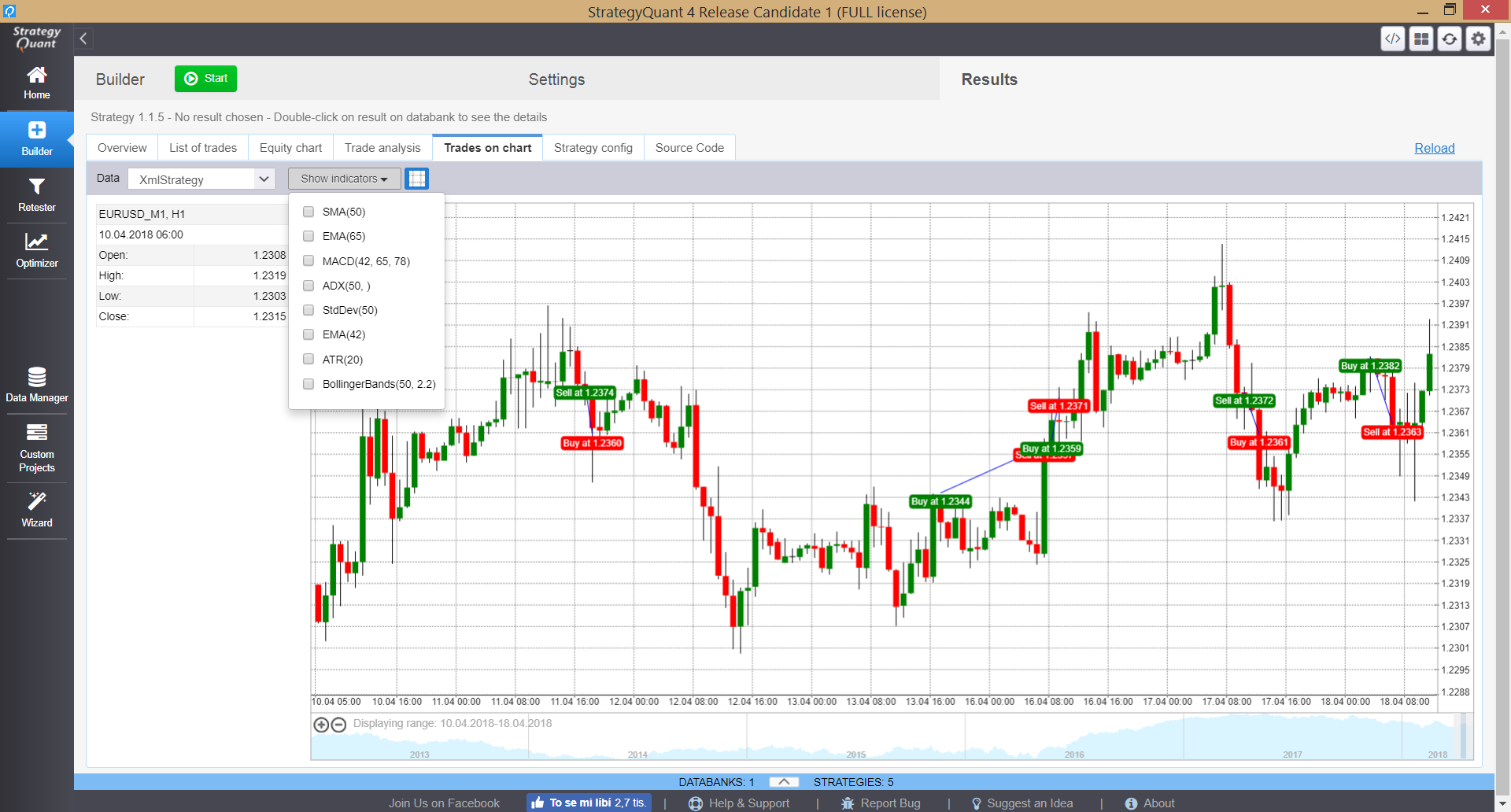This screenshot has width=1511, height=812.
Task: Switch to List of trades tab
Action: [203, 148]
